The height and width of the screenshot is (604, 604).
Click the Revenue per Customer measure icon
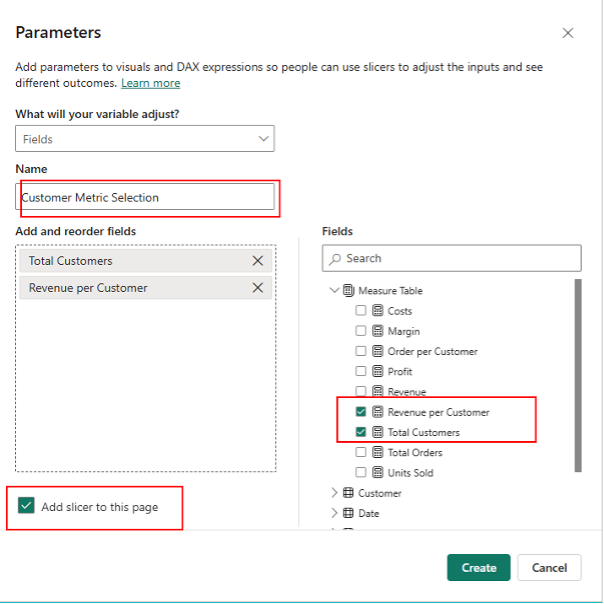pyautogui.click(x=378, y=412)
